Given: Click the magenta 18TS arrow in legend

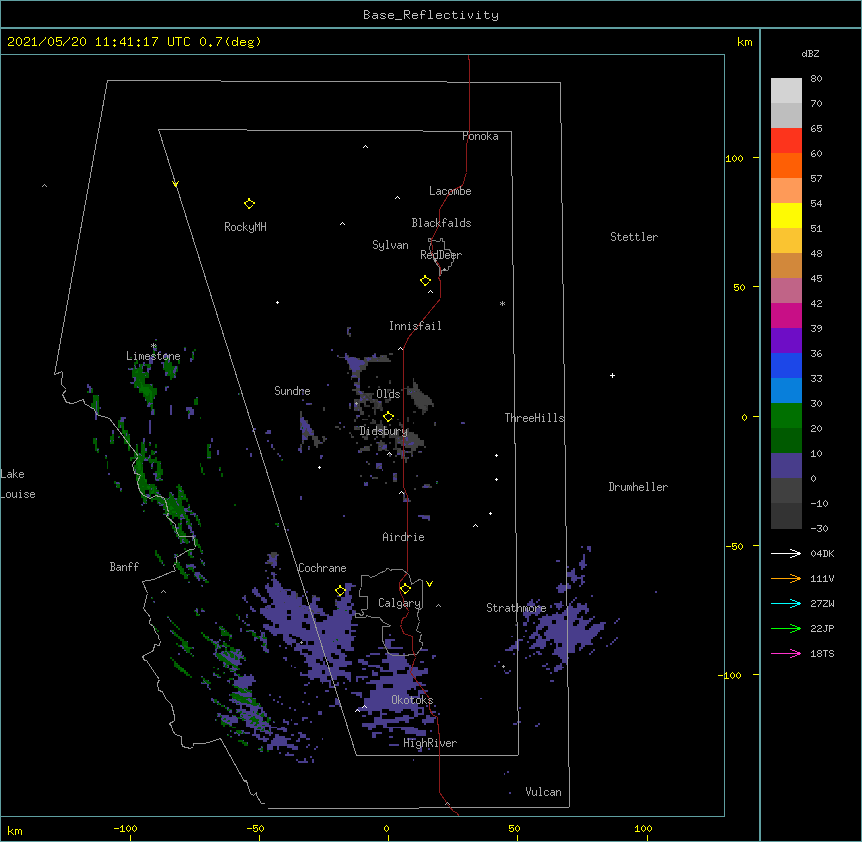Looking at the screenshot, I should [x=786, y=653].
